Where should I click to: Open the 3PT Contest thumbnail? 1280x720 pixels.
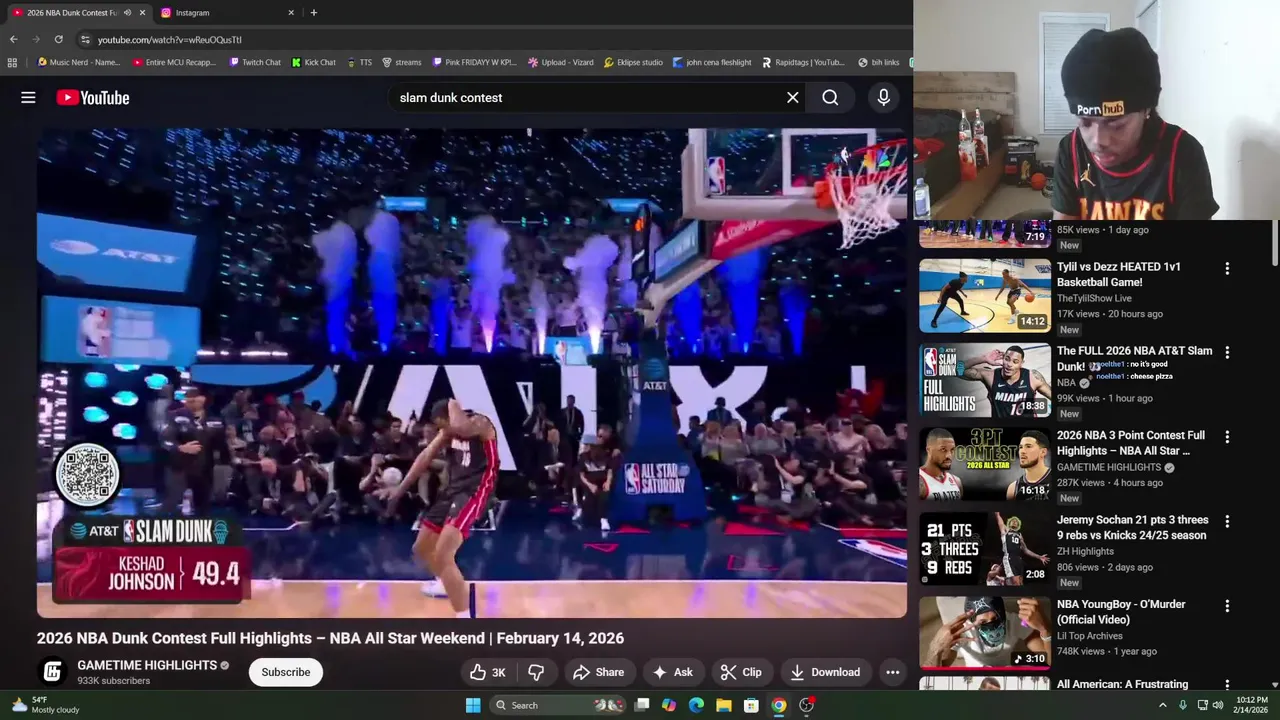click(x=985, y=465)
